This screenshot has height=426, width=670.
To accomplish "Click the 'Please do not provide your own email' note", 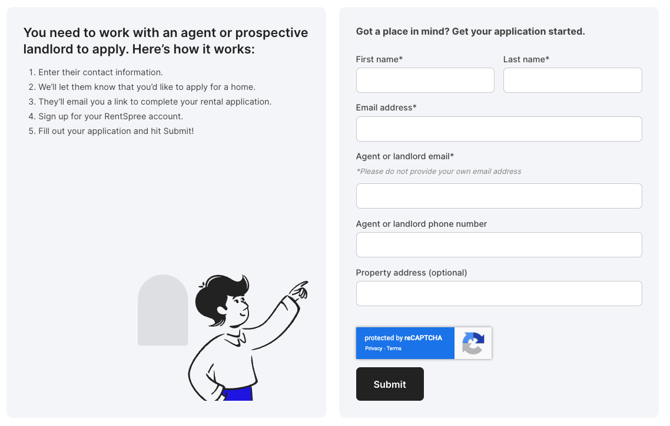I will [438, 171].
